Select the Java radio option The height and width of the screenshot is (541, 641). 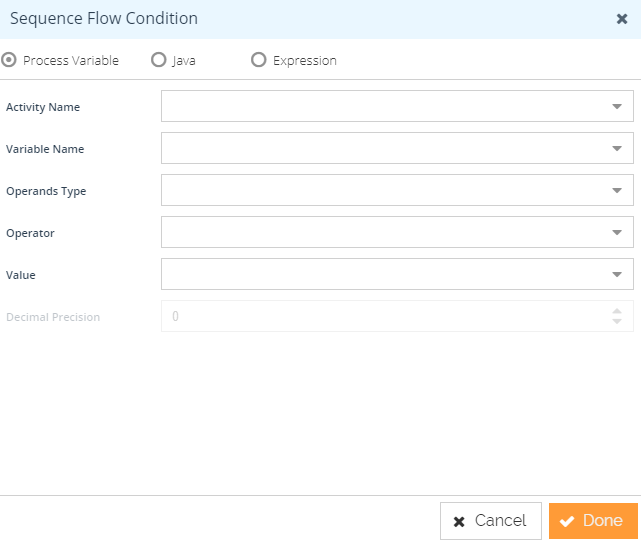[158, 60]
